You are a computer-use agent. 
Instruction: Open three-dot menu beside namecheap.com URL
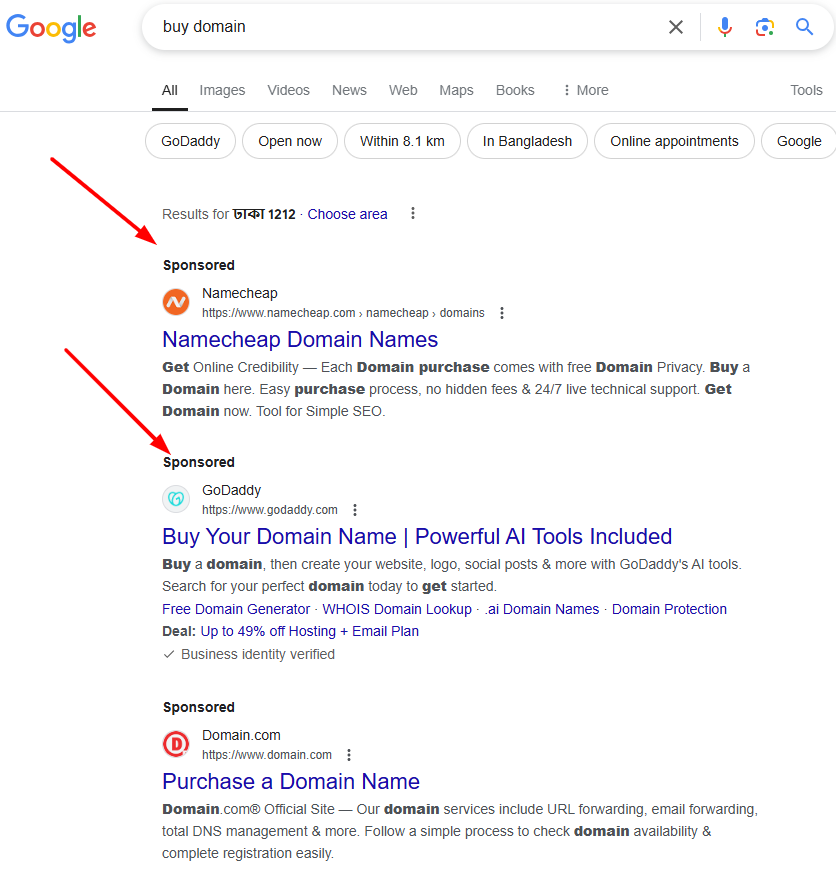(x=502, y=313)
